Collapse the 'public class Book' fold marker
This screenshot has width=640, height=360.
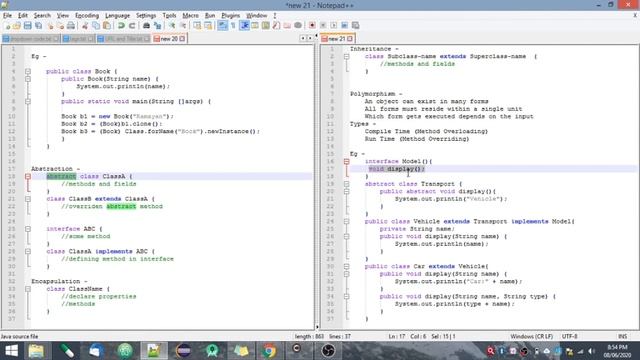tap(28, 71)
